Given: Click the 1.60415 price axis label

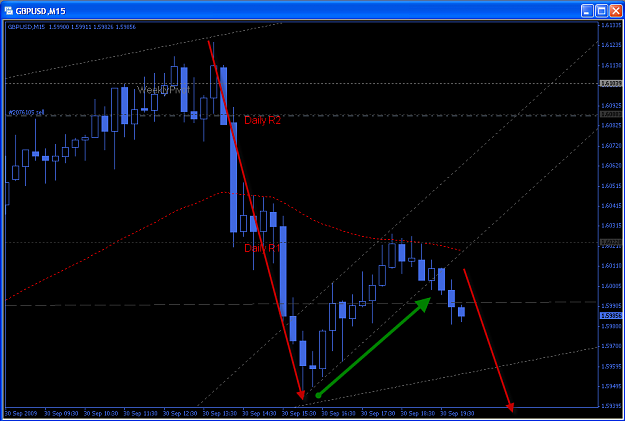Looking at the screenshot, I should [611, 206].
